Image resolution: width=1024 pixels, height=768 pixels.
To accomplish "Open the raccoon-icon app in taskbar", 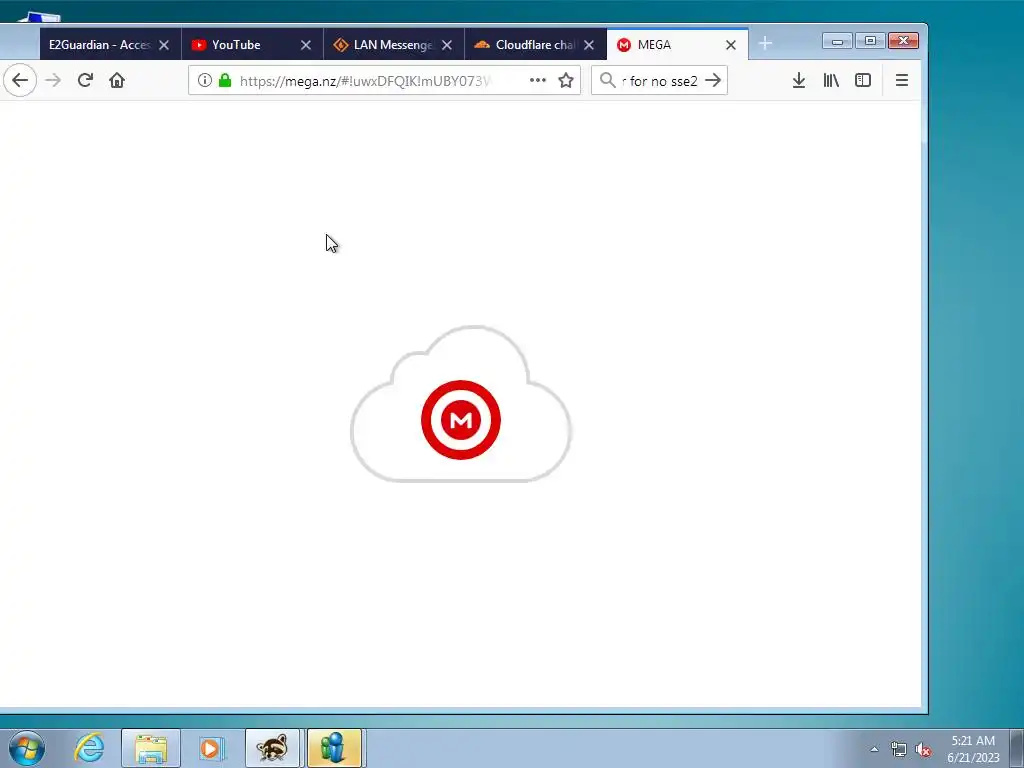I will click(272, 748).
